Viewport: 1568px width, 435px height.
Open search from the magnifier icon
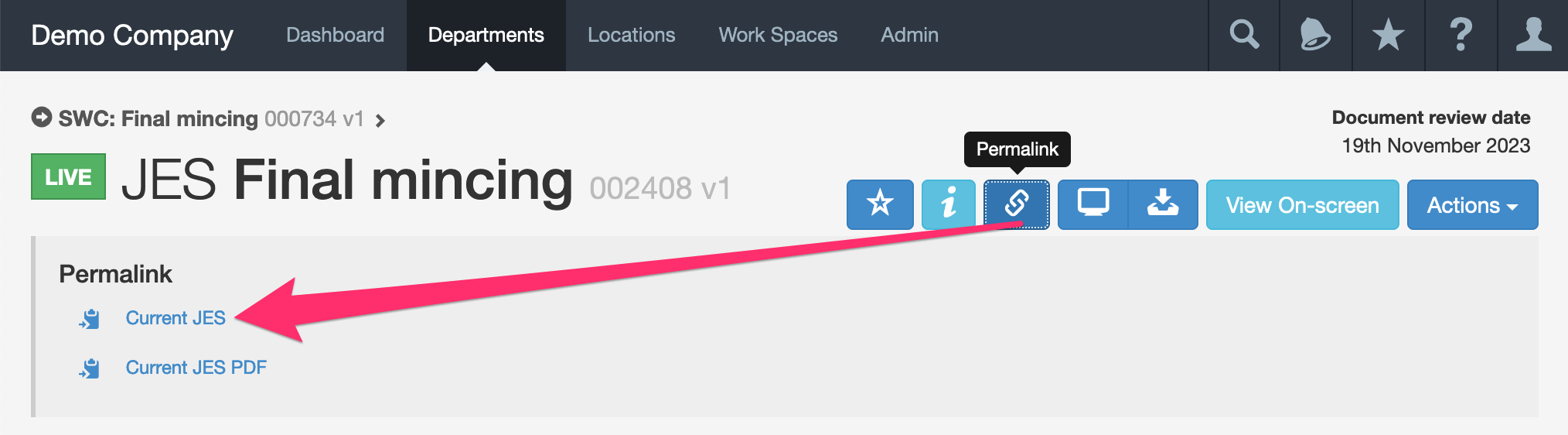click(x=1244, y=35)
